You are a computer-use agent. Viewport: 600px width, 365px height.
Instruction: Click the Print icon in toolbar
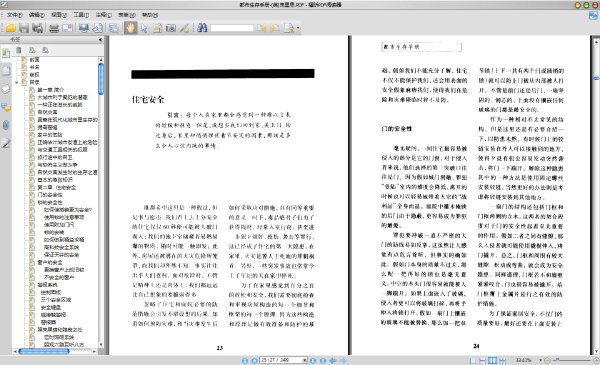pos(54,28)
